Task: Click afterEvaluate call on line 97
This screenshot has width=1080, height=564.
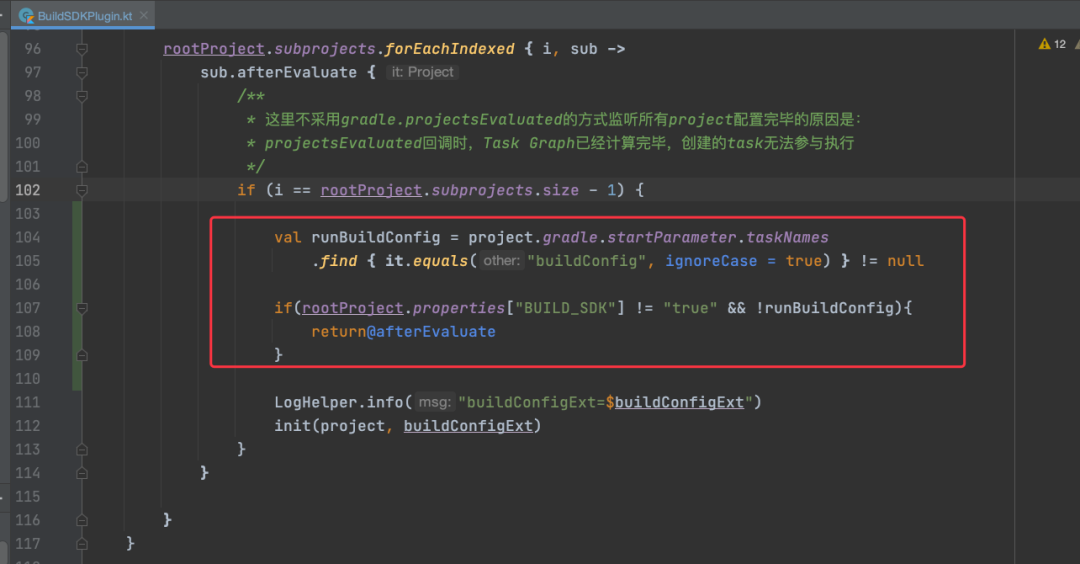Action: [297, 72]
